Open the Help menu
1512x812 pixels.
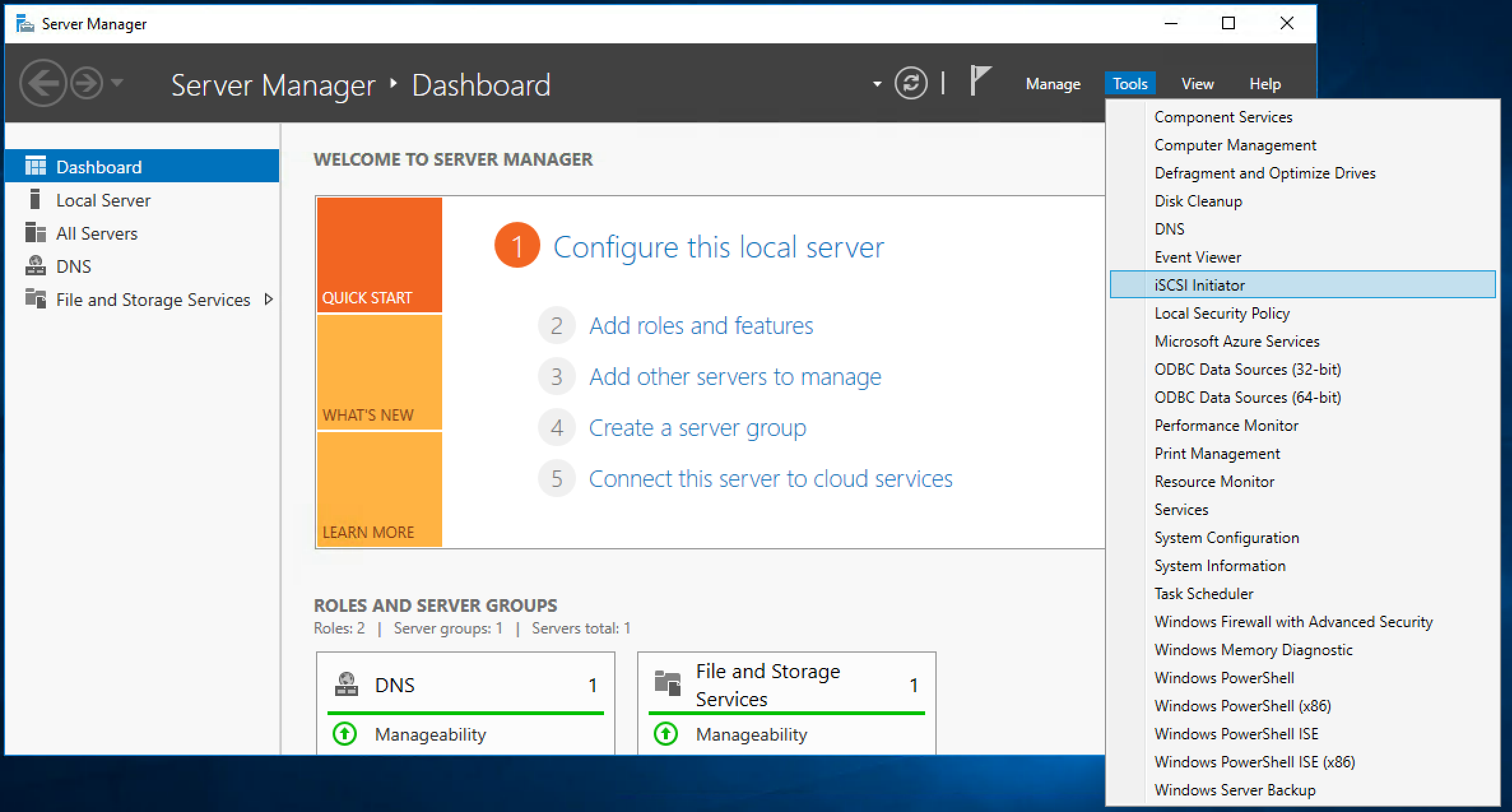pyautogui.click(x=1265, y=84)
